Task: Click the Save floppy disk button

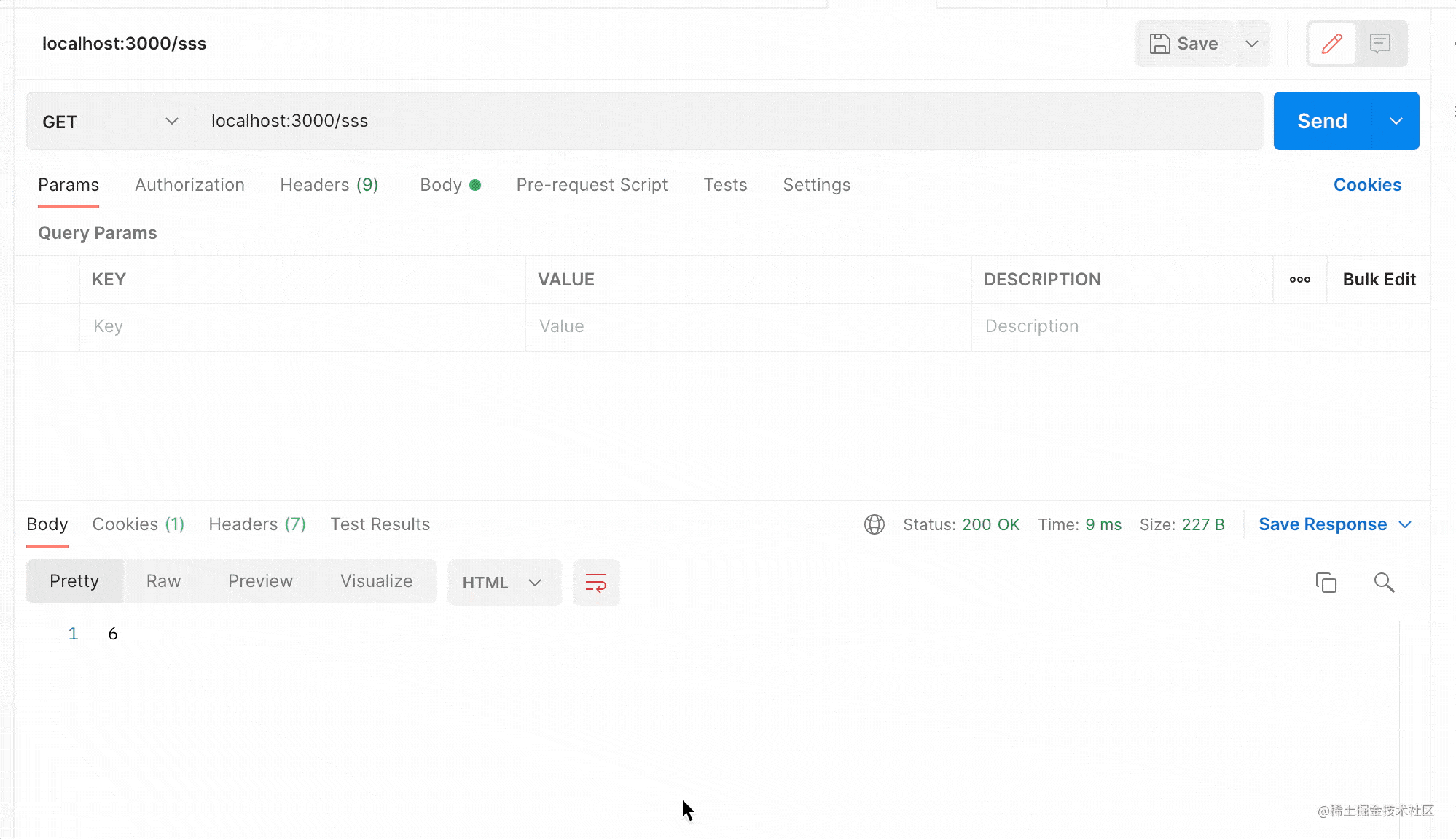Action: coord(1184,44)
